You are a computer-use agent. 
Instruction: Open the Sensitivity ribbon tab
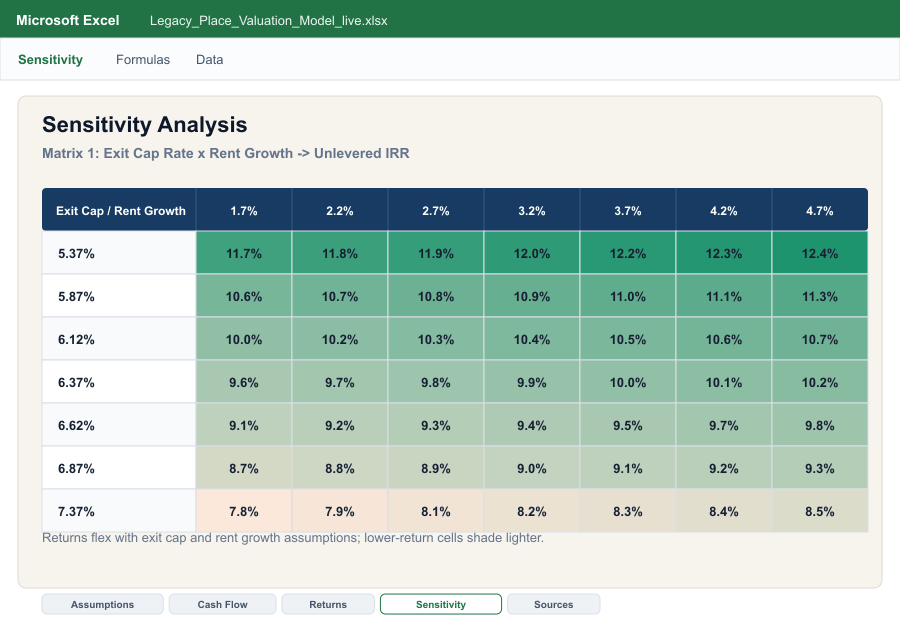[x=51, y=60]
